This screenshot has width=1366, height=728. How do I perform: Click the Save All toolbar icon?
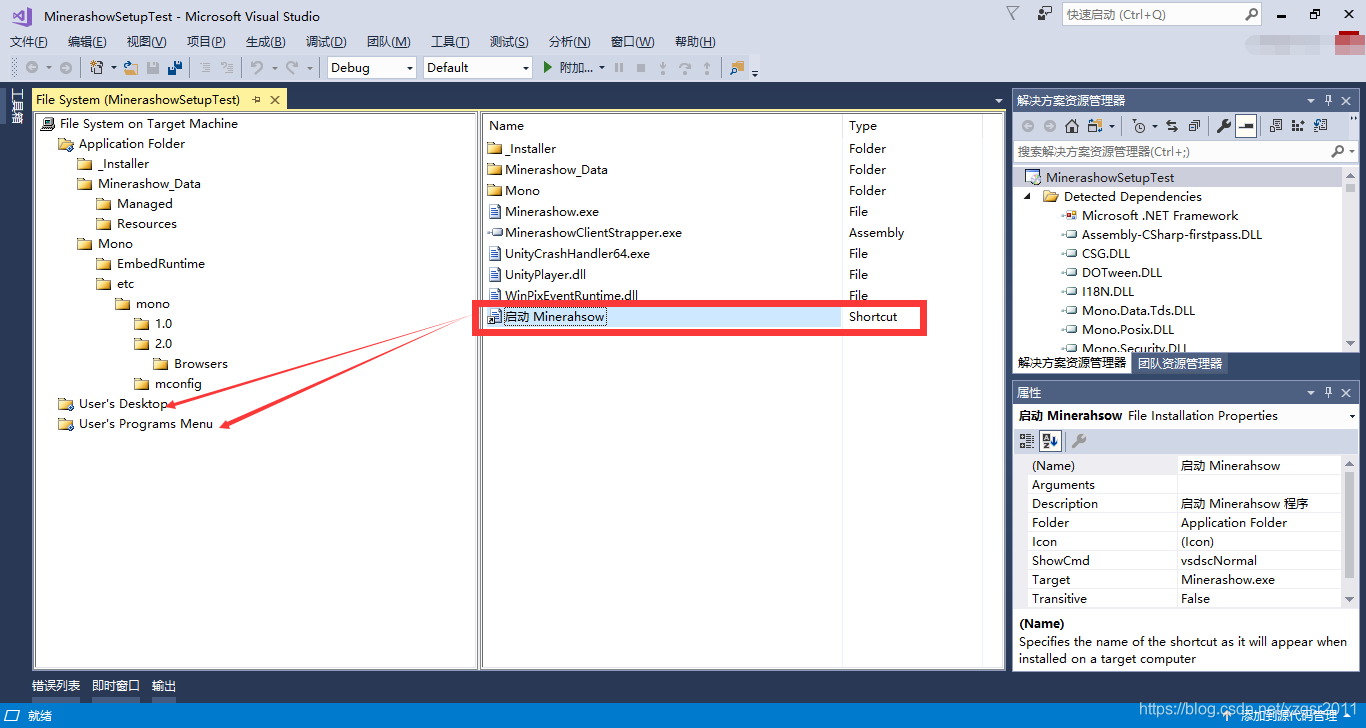(175, 68)
